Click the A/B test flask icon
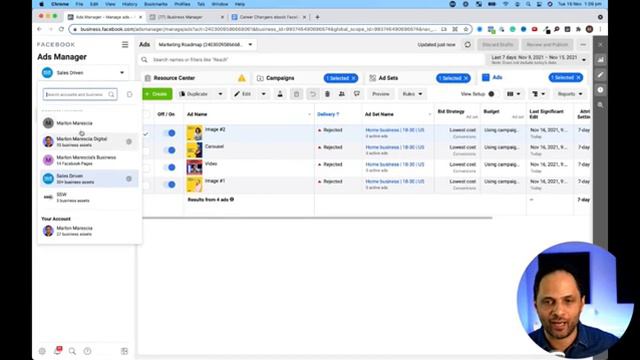Viewport: 640px width, 360px height. (x=280, y=94)
